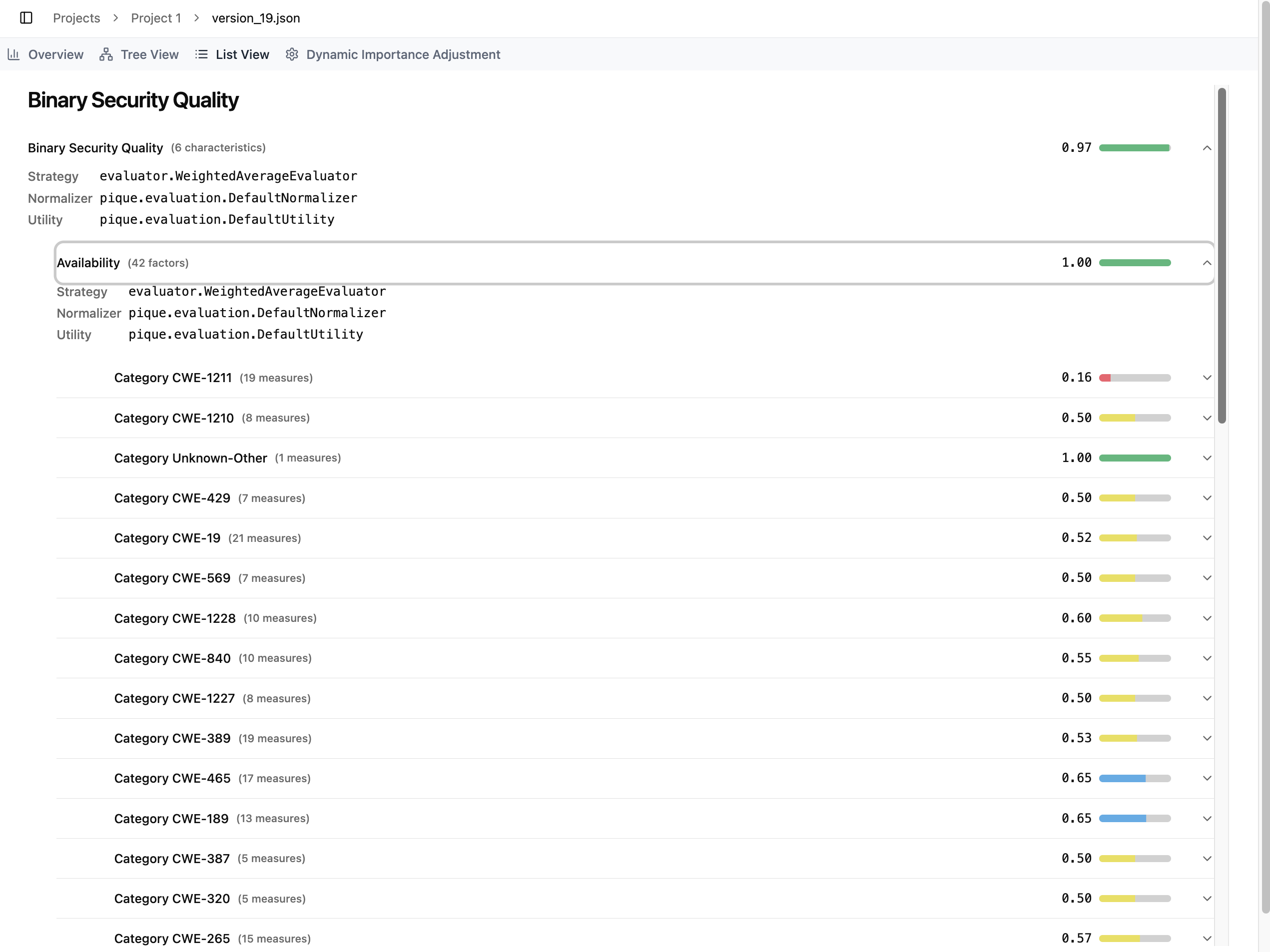Expand Category CWE-1210 row chevron
This screenshot has width=1270, height=952.
(1206, 418)
